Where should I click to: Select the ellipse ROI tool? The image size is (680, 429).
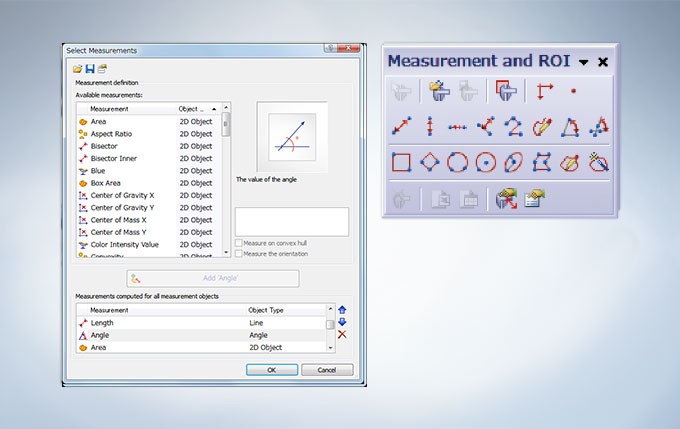pyautogui.click(x=514, y=161)
